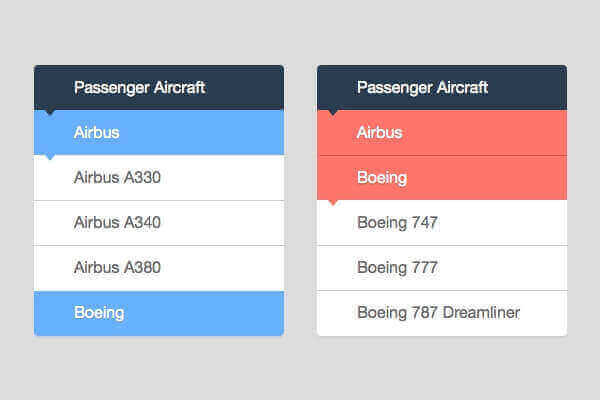The height and width of the screenshot is (400, 600).
Task: Click the white arrow beneath the red Boeing row
Action: point(333,203)
